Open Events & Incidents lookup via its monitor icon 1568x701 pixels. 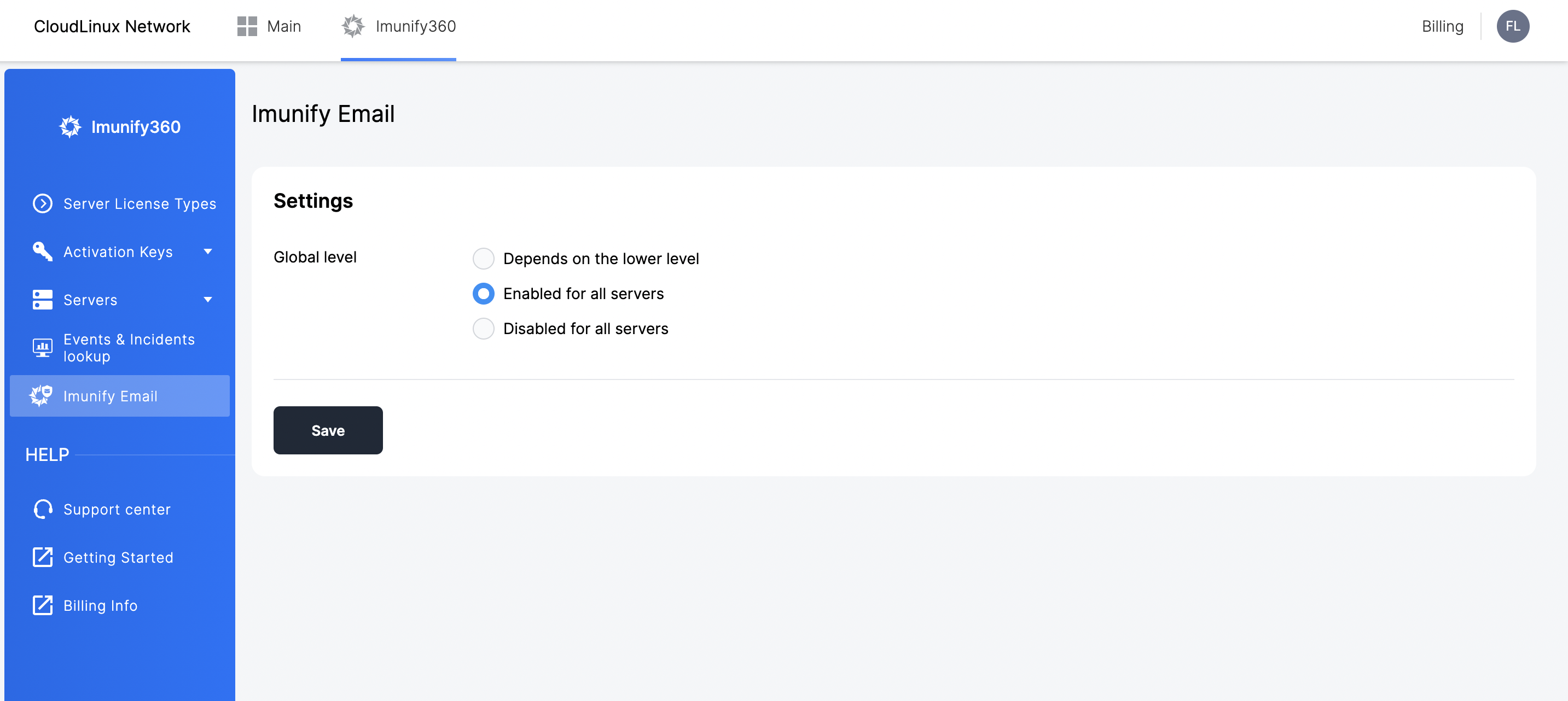click(42, 347)
